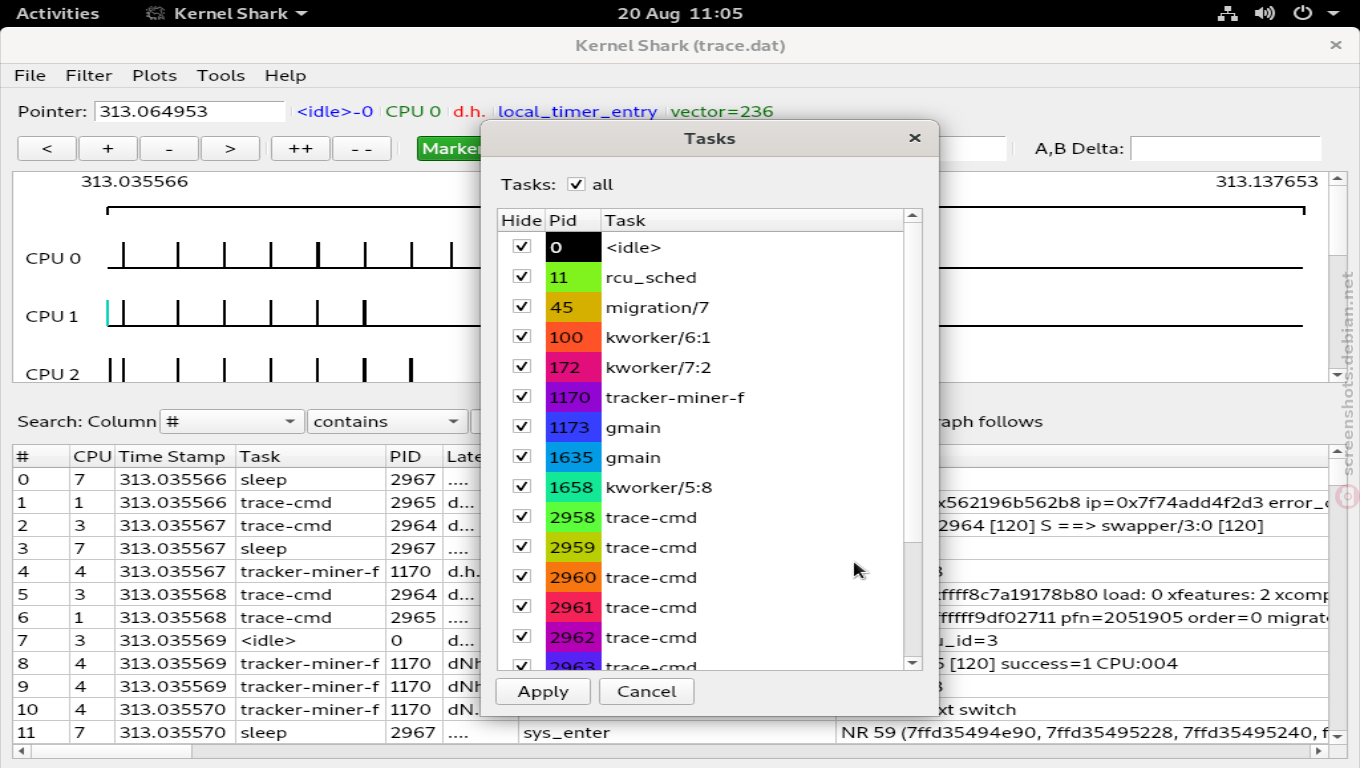Apply the task filter
The height and width of the screenshot is (768, 1360).
coord(543,691)
